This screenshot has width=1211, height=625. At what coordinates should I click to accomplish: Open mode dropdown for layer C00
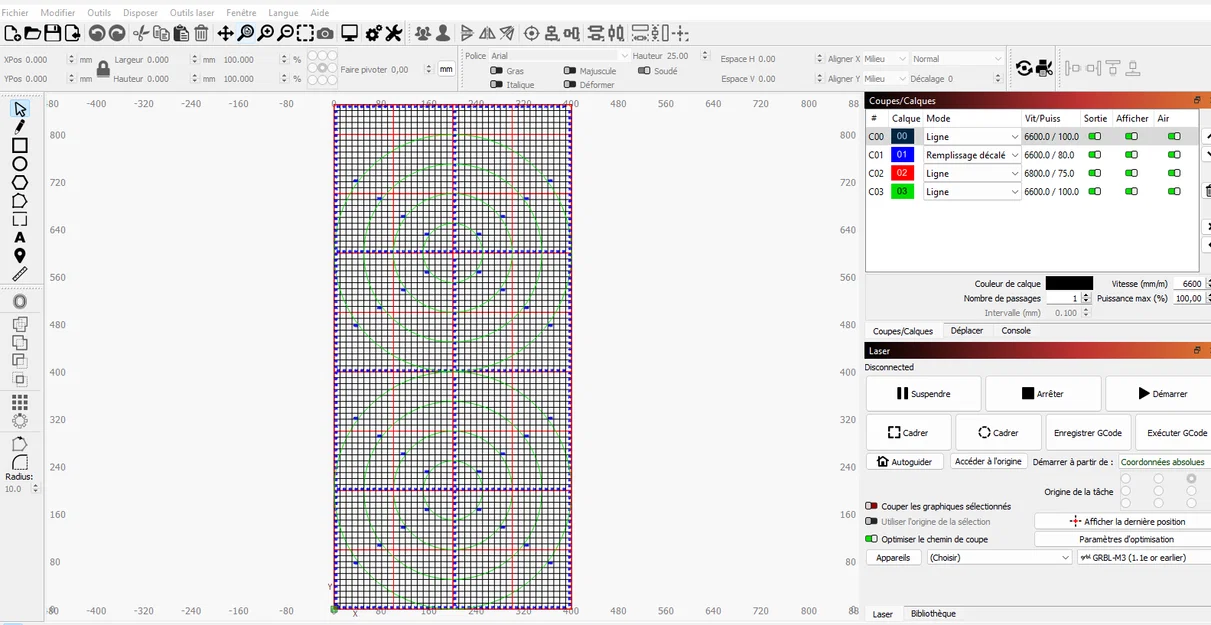pyautogui.click(x=971, y=137)
